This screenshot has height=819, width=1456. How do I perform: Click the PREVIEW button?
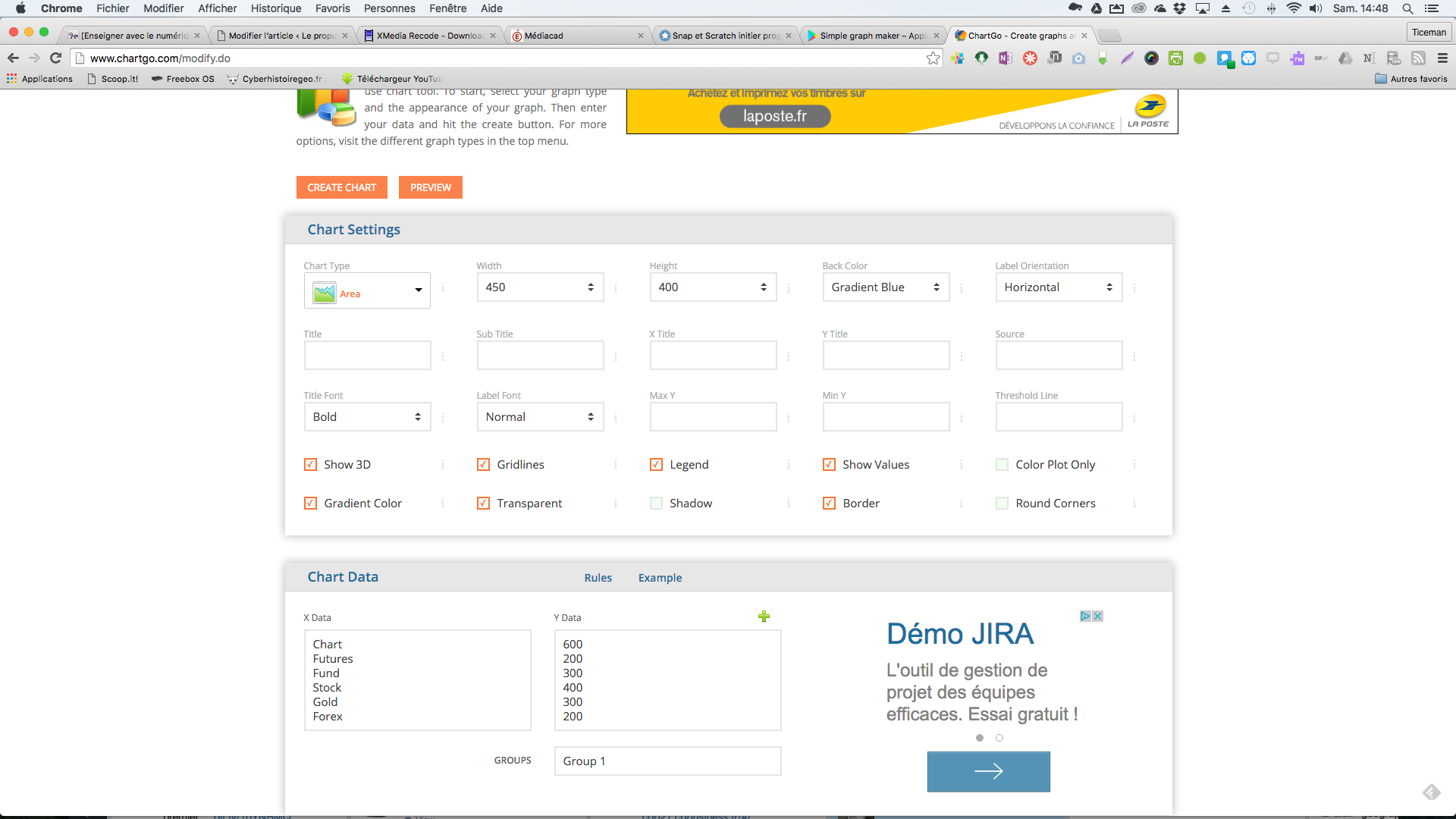(x=431, y=187)
